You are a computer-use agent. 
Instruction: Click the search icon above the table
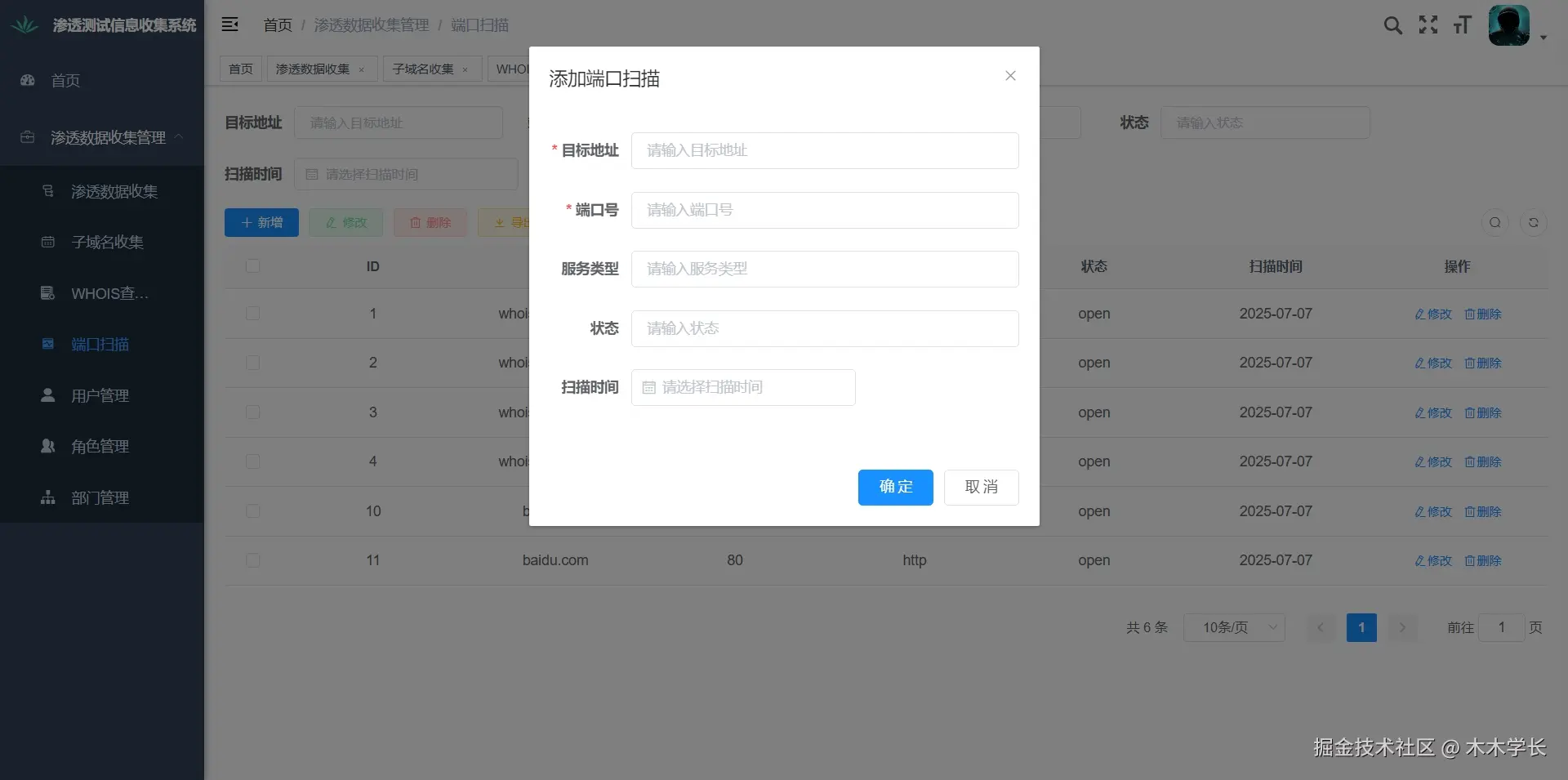1494,222
